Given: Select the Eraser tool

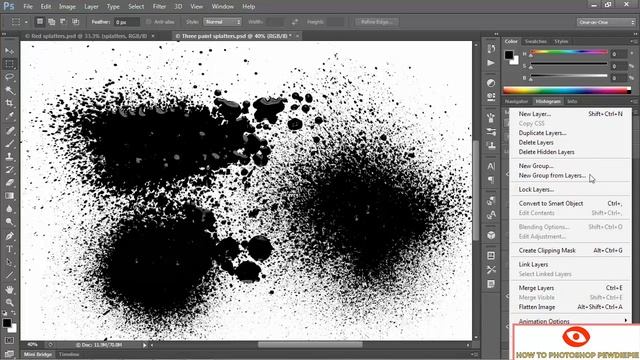Looking at the screenshot, I should [9, 183].
